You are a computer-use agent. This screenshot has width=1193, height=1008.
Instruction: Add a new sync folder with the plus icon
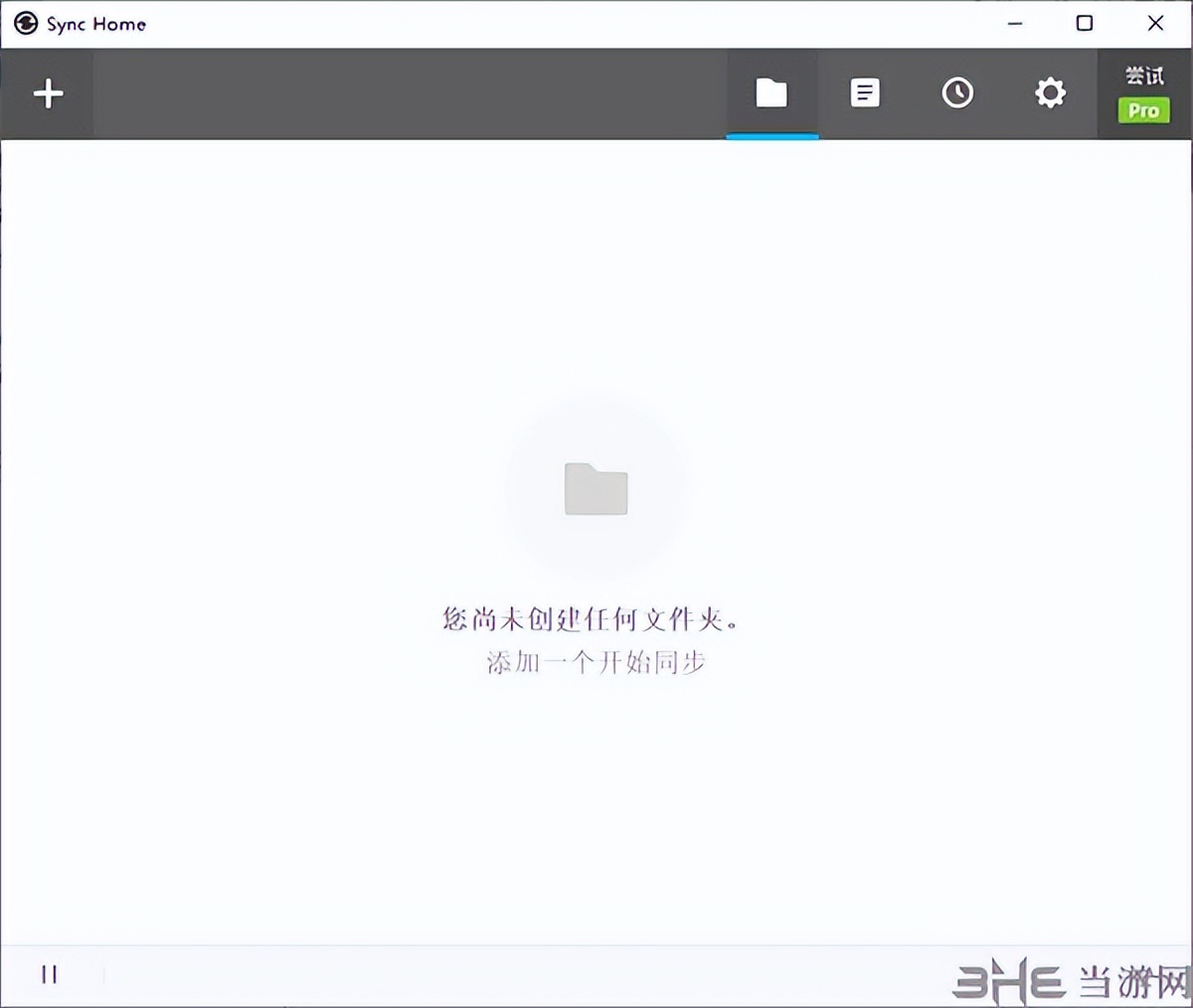click(48, 92)
